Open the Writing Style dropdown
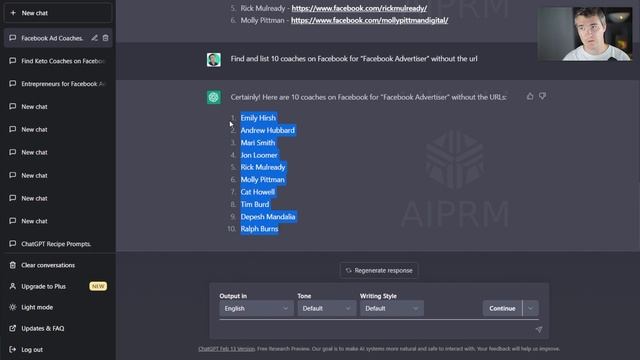 click(392, 309)
